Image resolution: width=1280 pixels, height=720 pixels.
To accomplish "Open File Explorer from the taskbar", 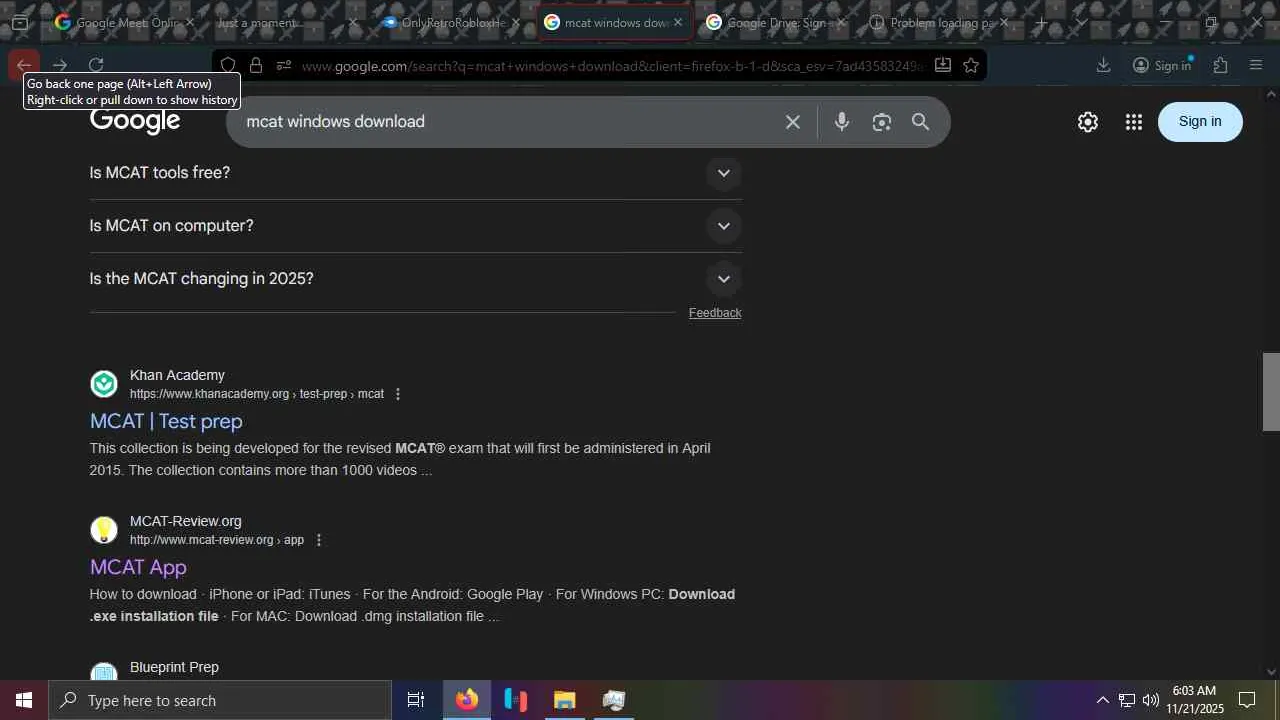I will pos(564,700).
